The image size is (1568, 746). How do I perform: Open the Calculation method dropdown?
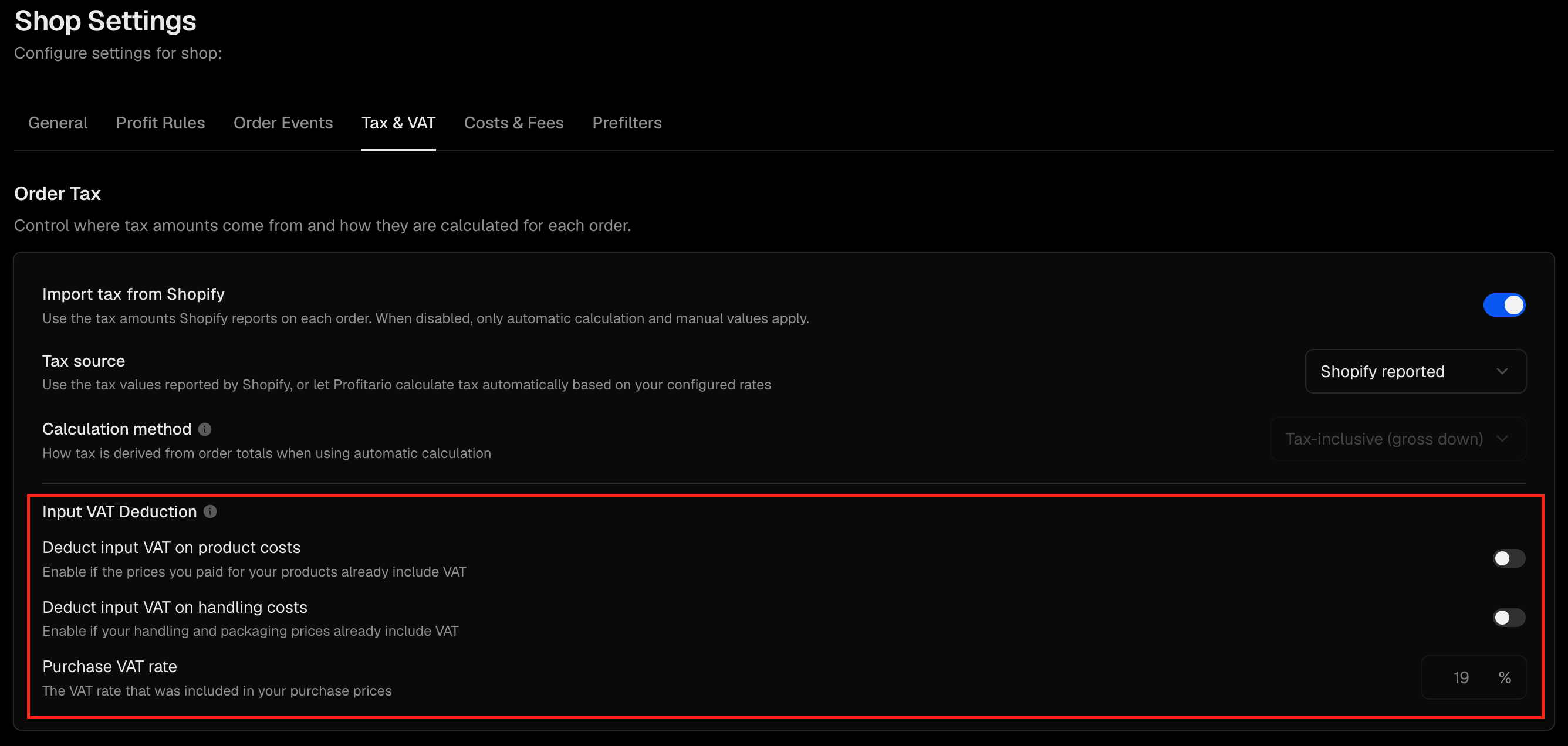(x=1398, y=439)
